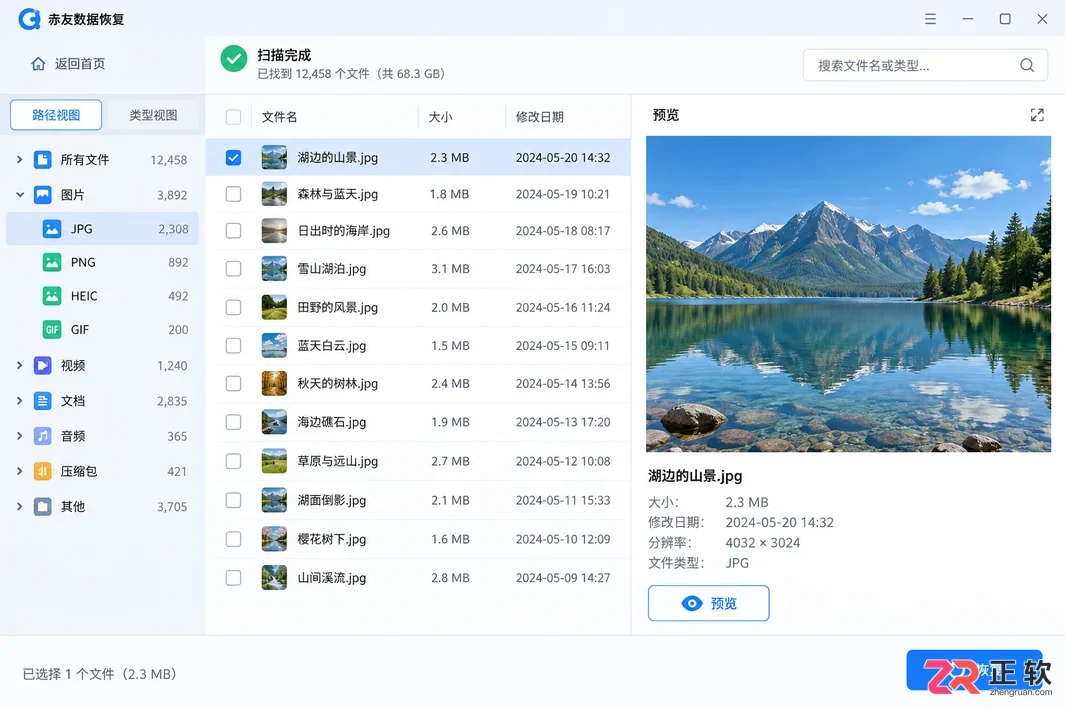Expand the 其他 tree node

coord(19,507)
